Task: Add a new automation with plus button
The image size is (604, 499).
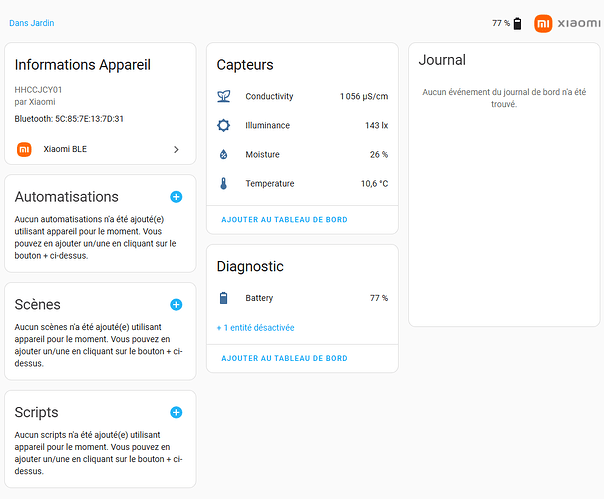Action: 176,197
